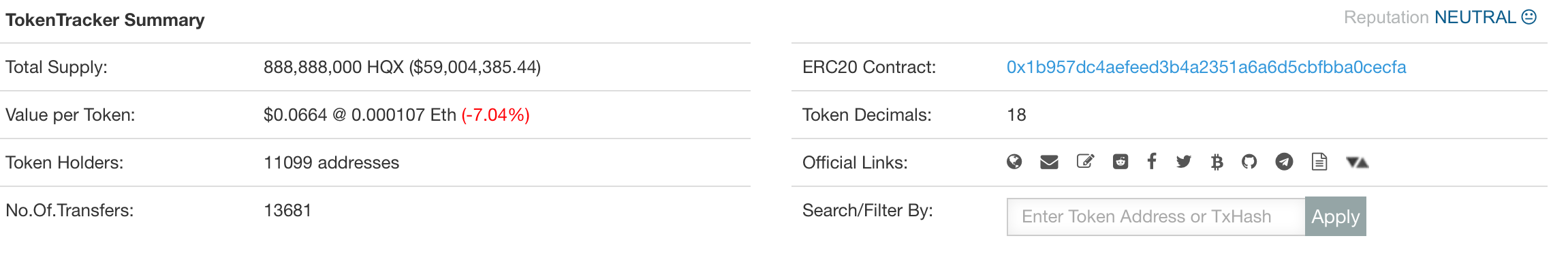1568x262 pixels.
Task: Open the Twitter bird icon
Action: 1184,162
